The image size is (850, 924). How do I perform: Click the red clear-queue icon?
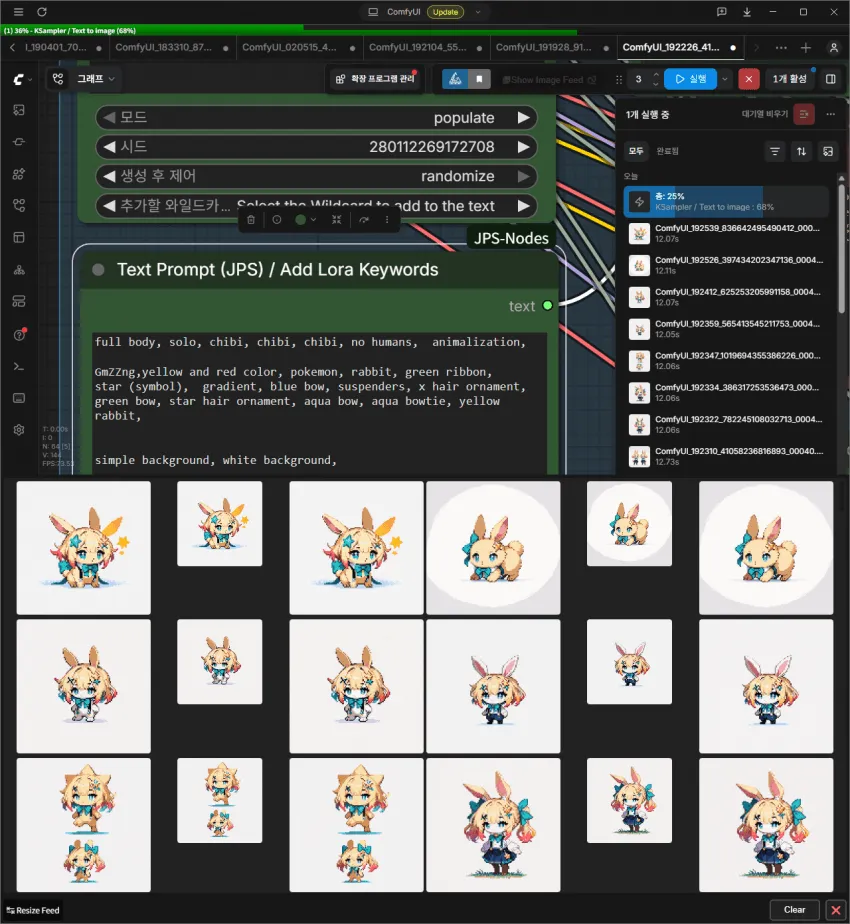[804, 114]
